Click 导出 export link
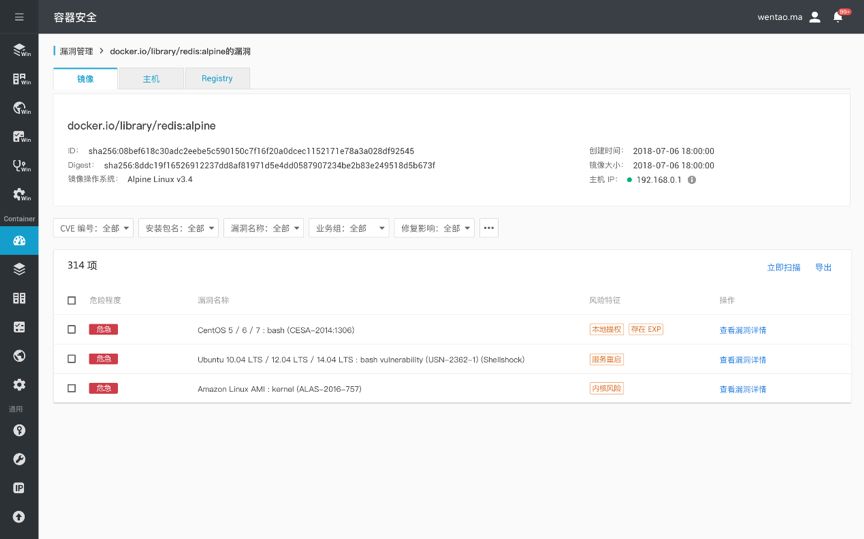The width and height of the screenshot is (864, 539). 823,267
